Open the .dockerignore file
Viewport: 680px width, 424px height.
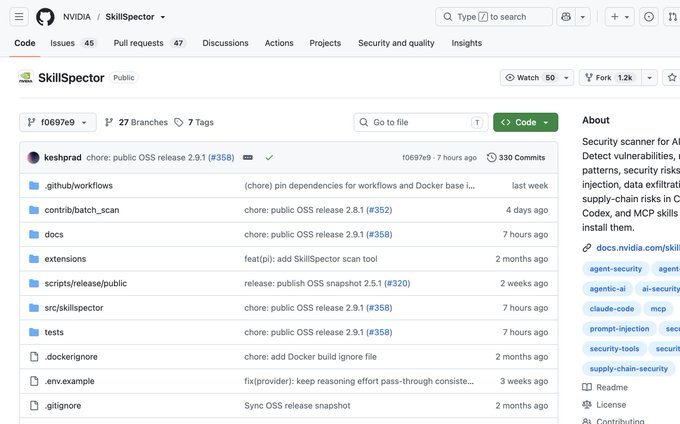[71, 357]
